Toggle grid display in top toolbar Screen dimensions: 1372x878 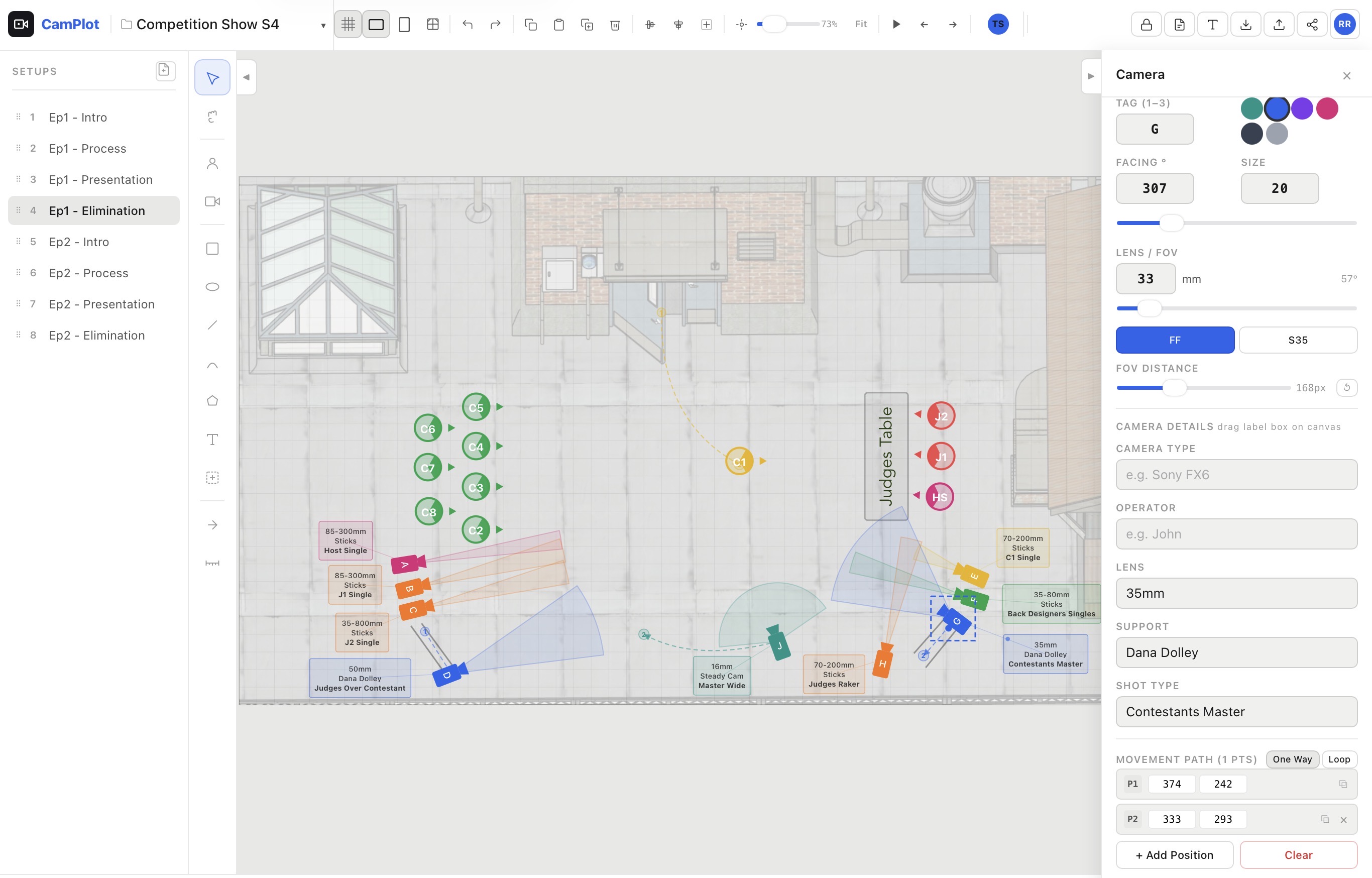pyautogui.click(x=348, y=24)
